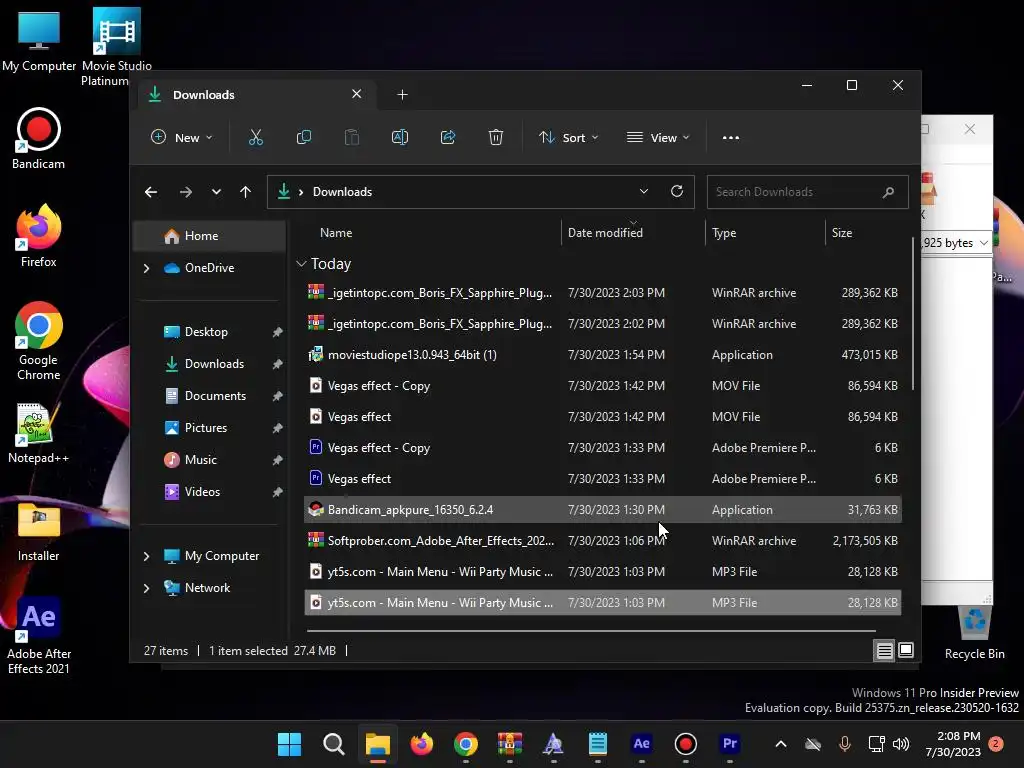This screenshot has height=768, width=1024.
Task: Open the View dropdown menu
Action: (658, 137)
